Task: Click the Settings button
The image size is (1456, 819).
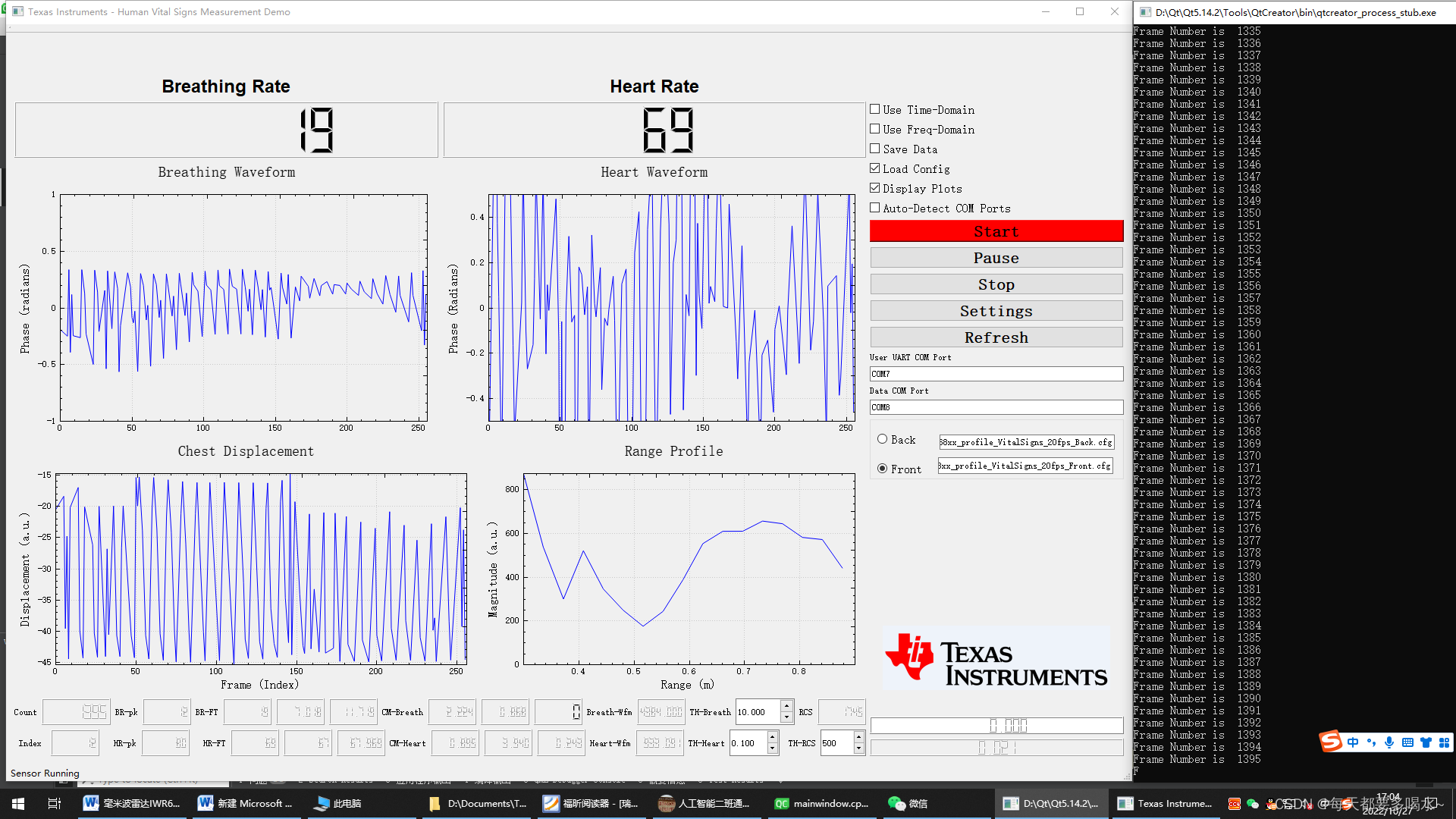Action: click(x=996, y=311)
